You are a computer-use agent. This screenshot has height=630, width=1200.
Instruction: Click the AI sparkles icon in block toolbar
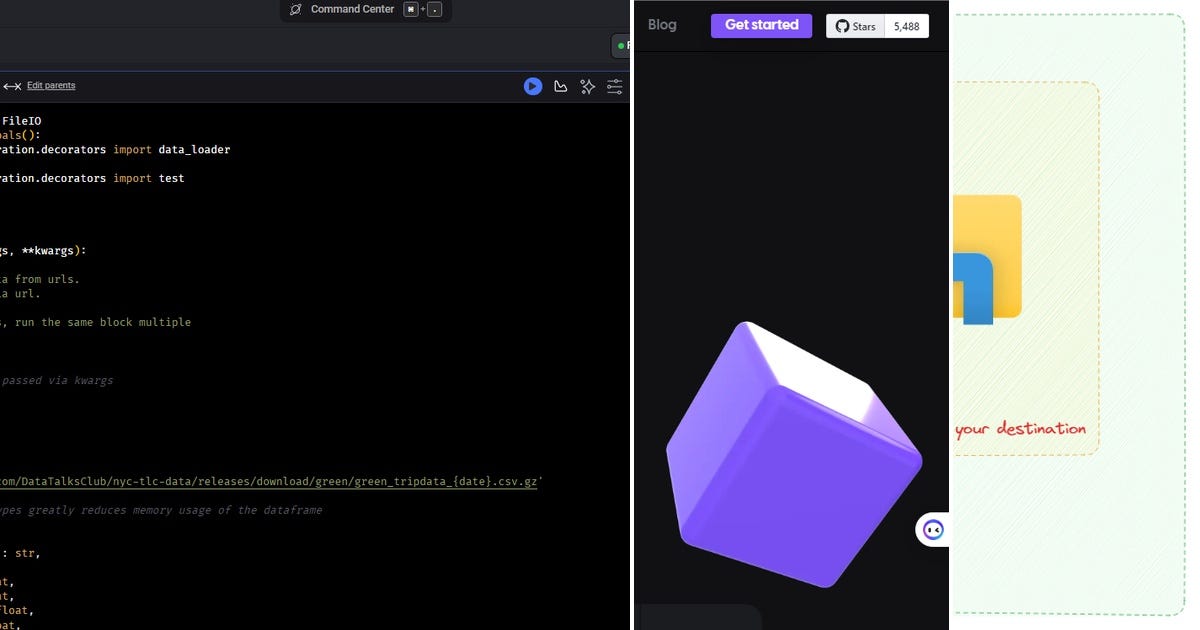(x=587, y=86)
